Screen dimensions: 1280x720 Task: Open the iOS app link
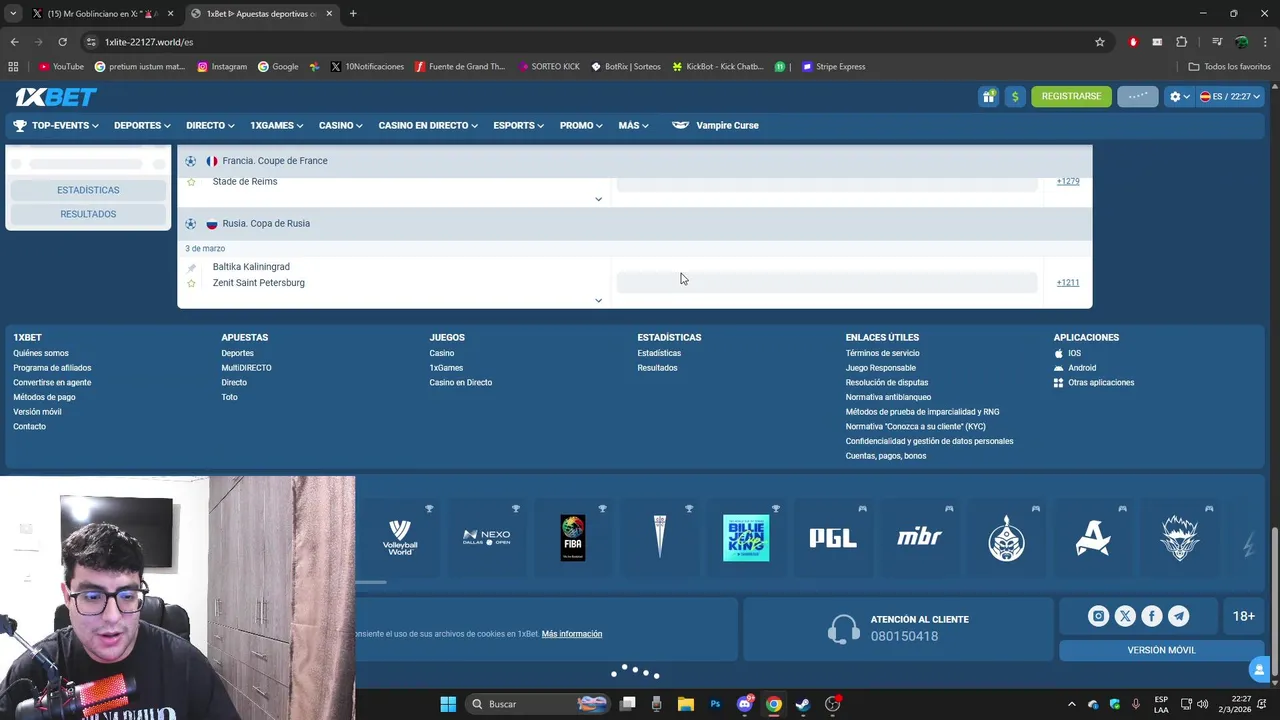pos(1068,353)
